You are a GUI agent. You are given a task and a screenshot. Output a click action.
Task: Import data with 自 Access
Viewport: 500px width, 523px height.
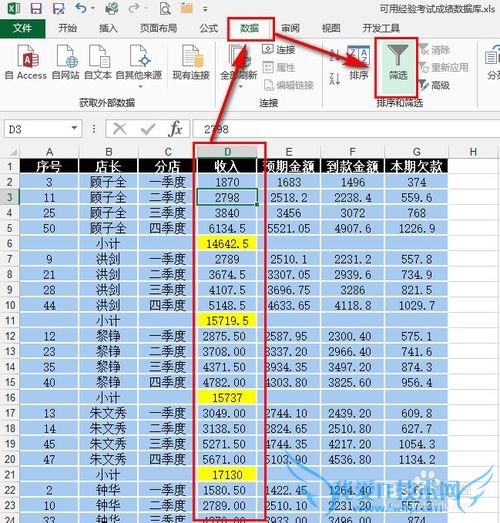coord(26,63)
